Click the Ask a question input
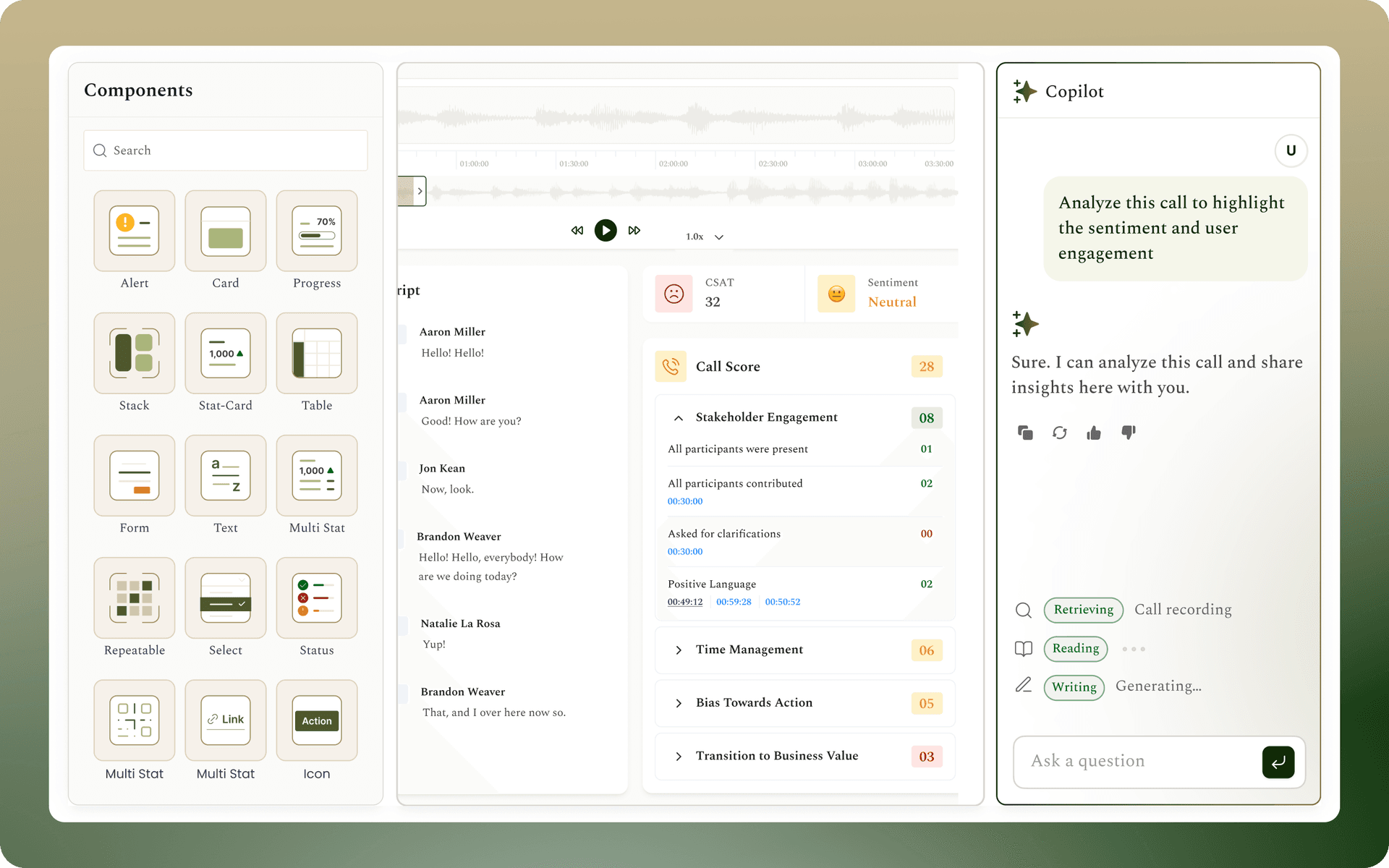 click(1139, 761)
